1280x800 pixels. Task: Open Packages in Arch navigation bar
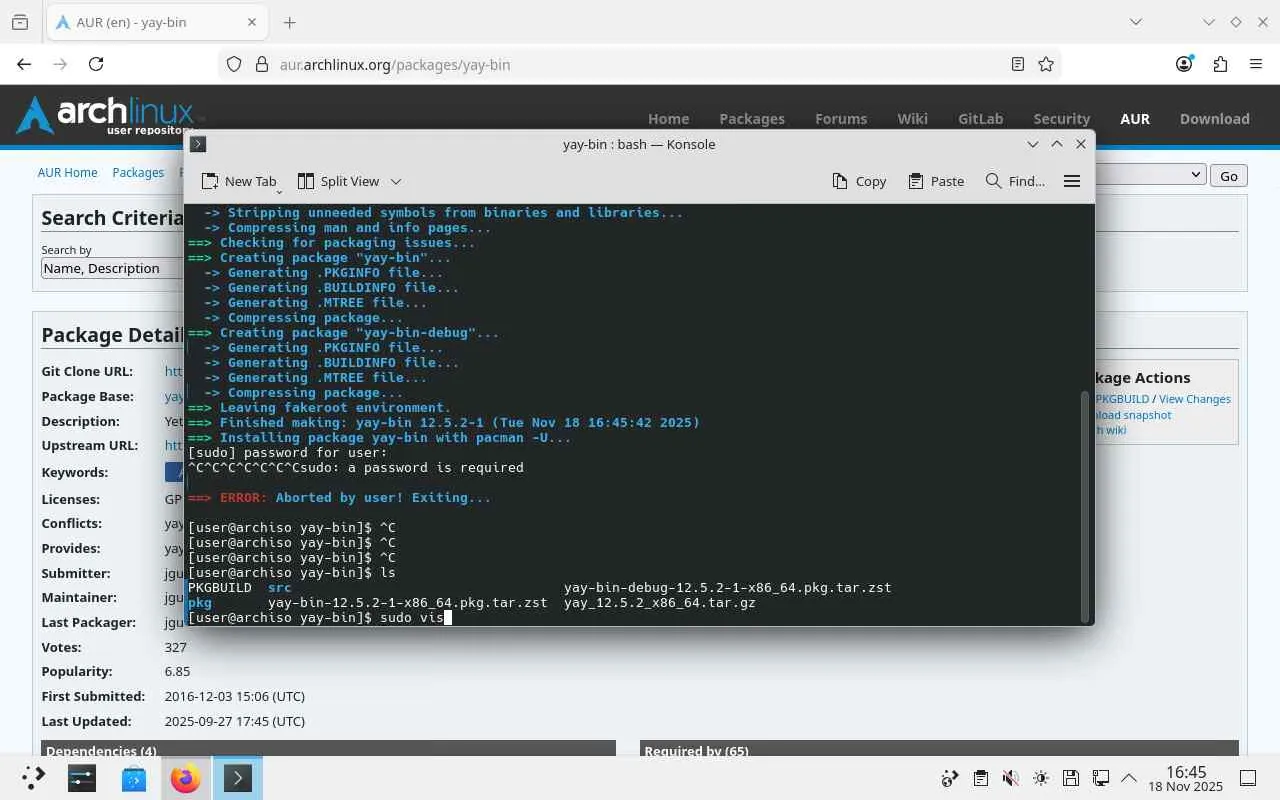point(752,118)
